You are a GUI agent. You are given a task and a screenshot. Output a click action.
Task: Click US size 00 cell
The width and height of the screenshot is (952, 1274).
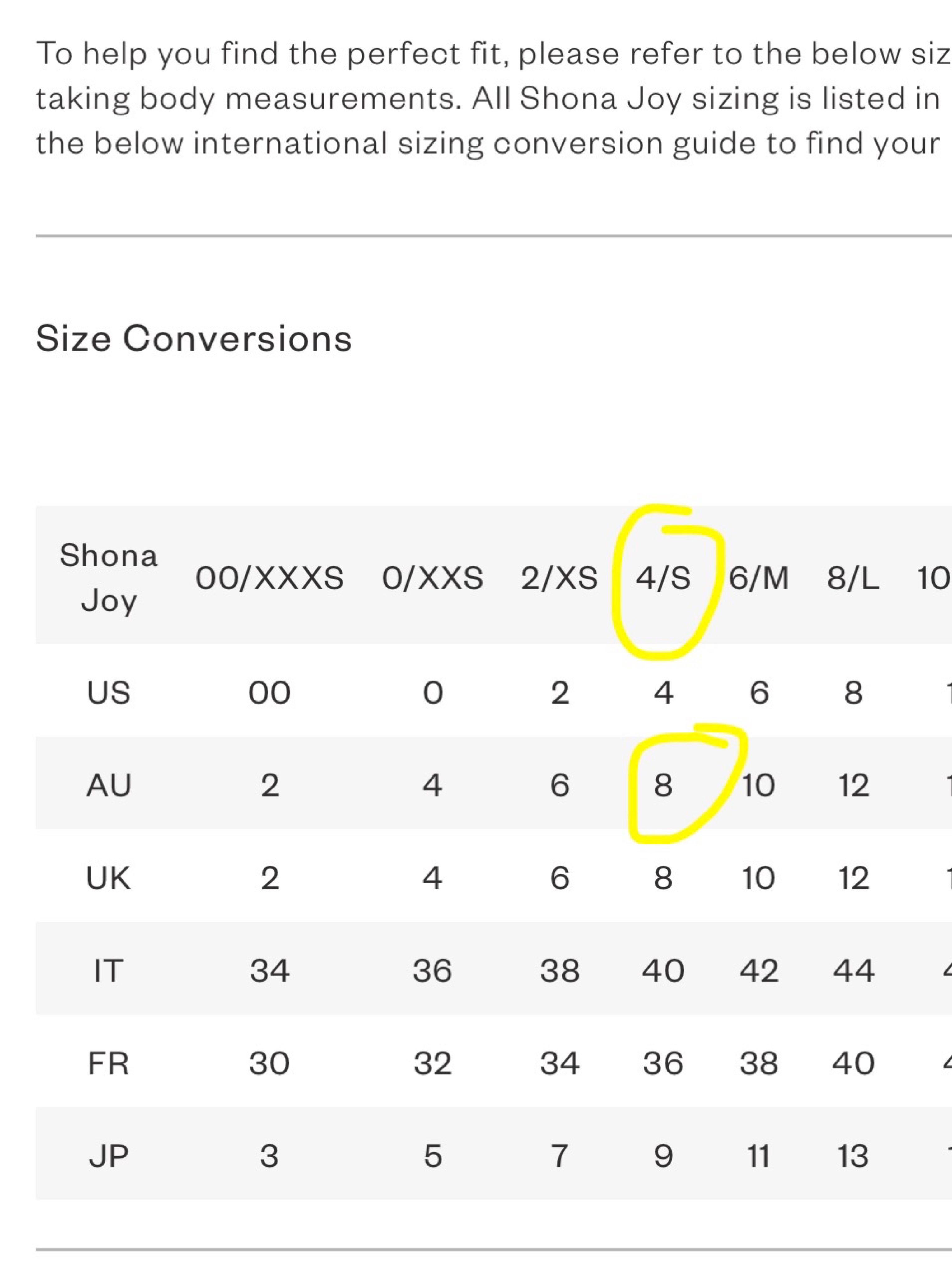269,692
